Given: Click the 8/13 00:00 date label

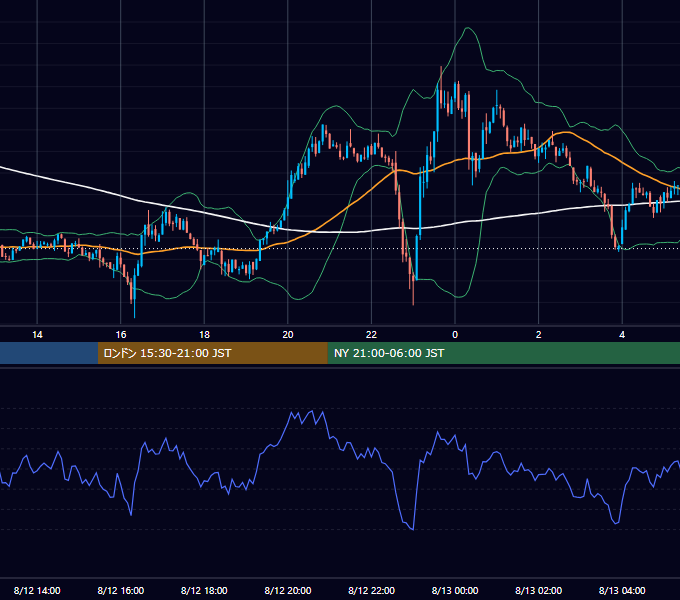Looking at the screenshot, I should 455,590.
